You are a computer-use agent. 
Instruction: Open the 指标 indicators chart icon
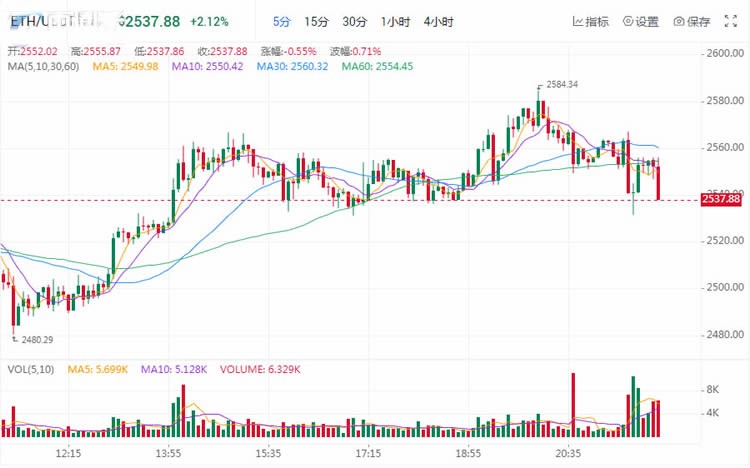point(578,22)
